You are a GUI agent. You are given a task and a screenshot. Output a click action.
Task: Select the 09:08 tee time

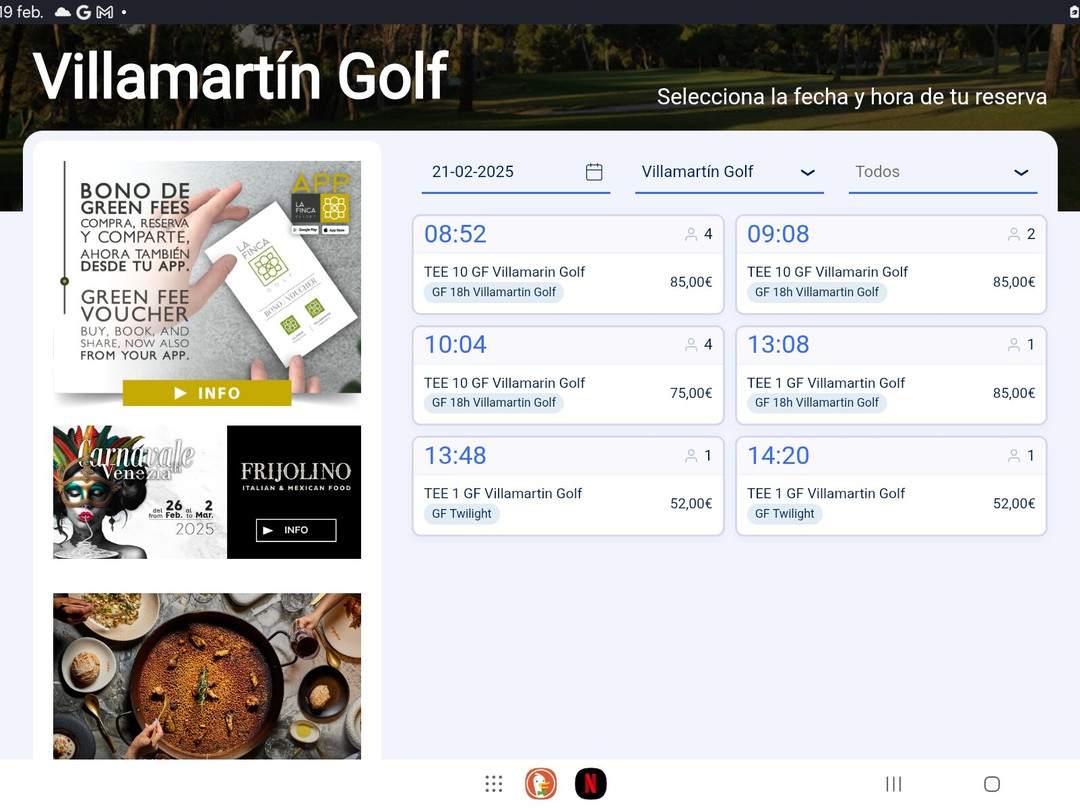[x=891, y=265]
